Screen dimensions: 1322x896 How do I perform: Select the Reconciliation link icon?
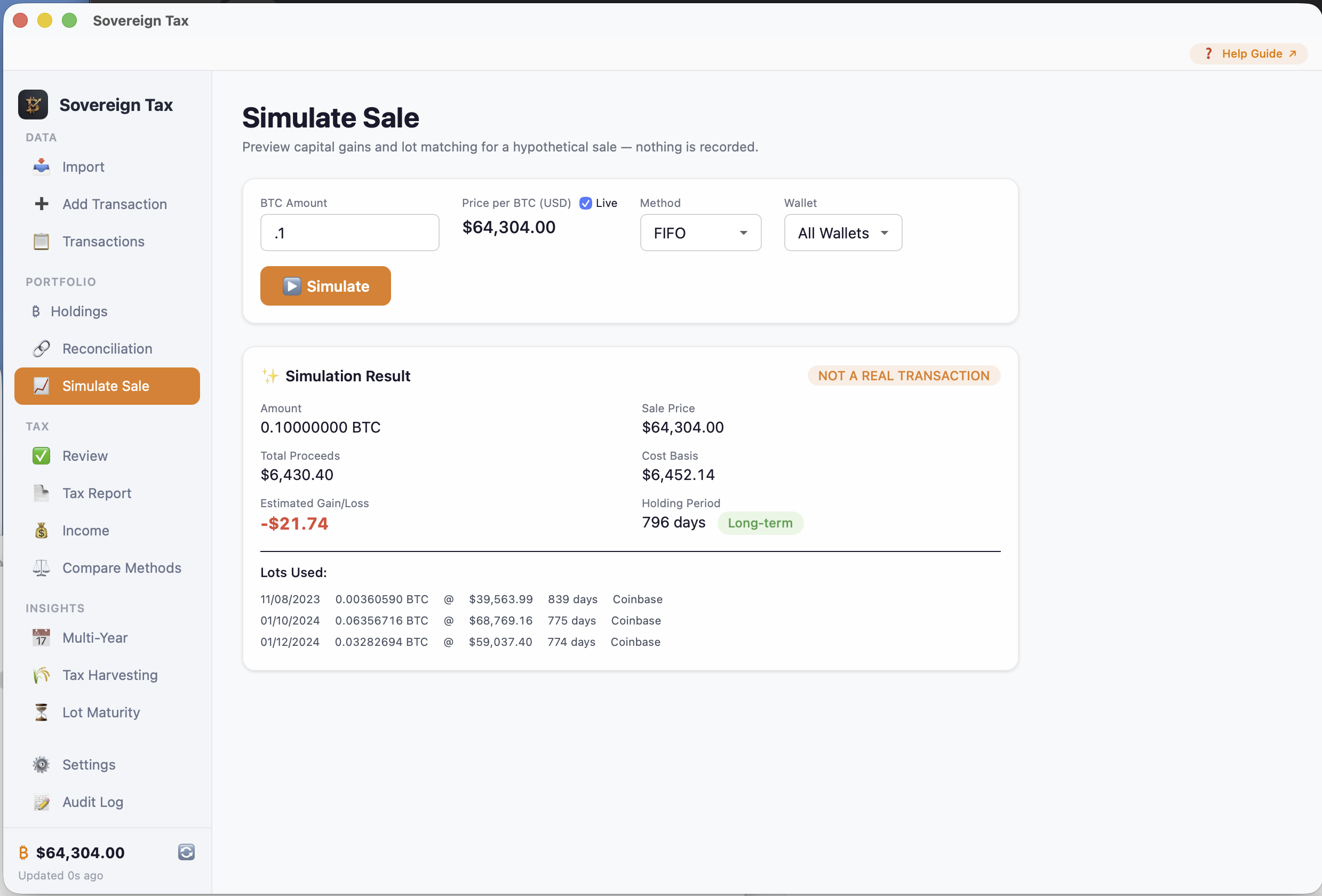pyautogui.click(x=41, y=348)
